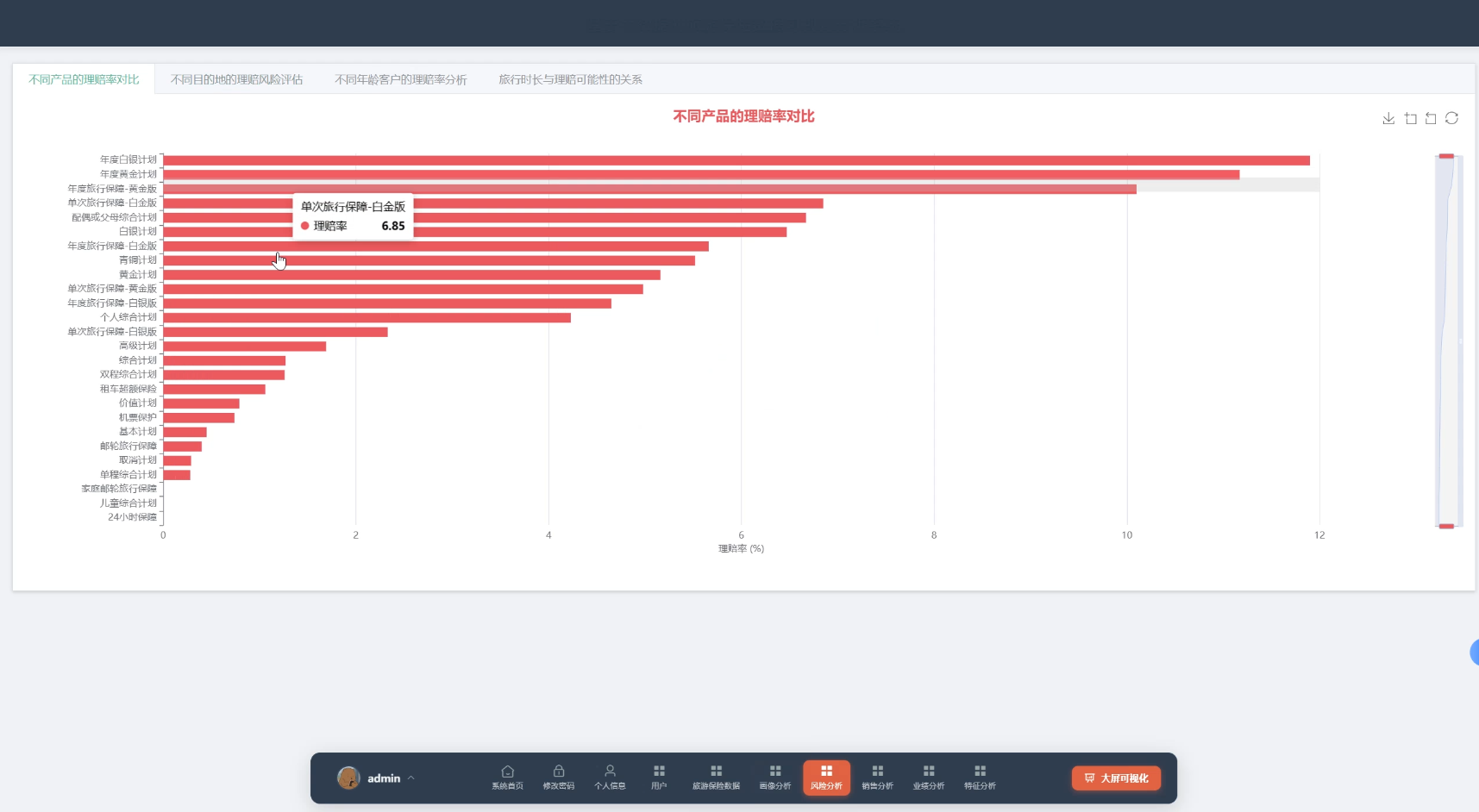
Task: Click the 单次旅行保障-黄金版 bar
Action: click(x=403, y=289)
